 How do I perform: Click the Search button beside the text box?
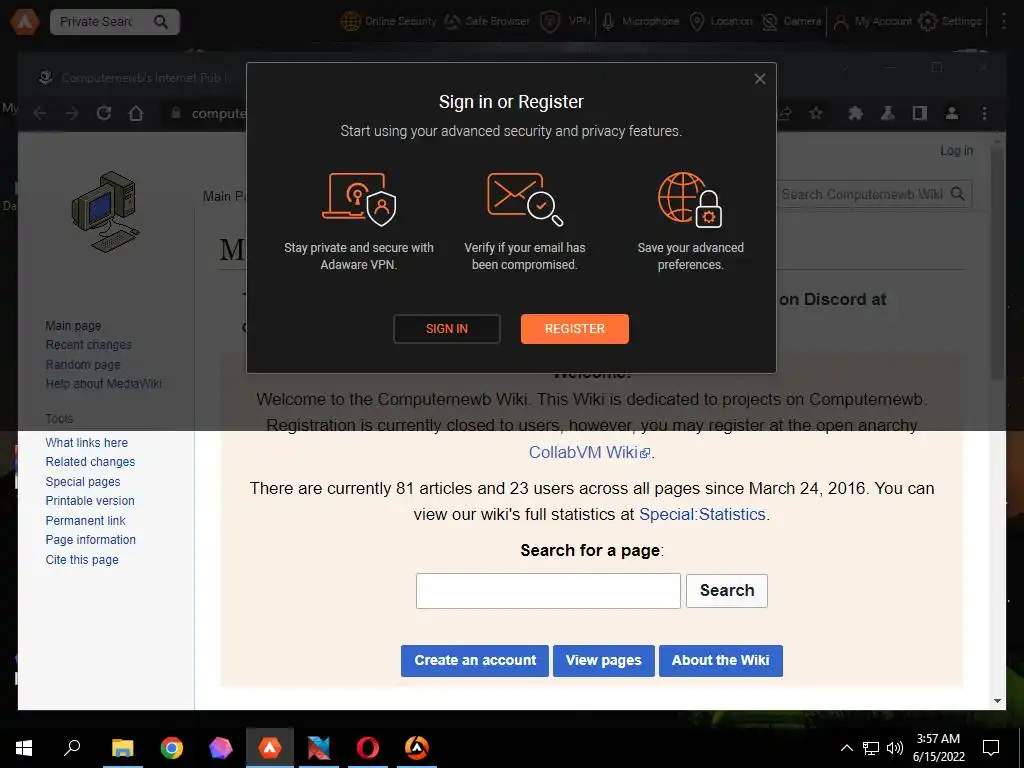727,591
